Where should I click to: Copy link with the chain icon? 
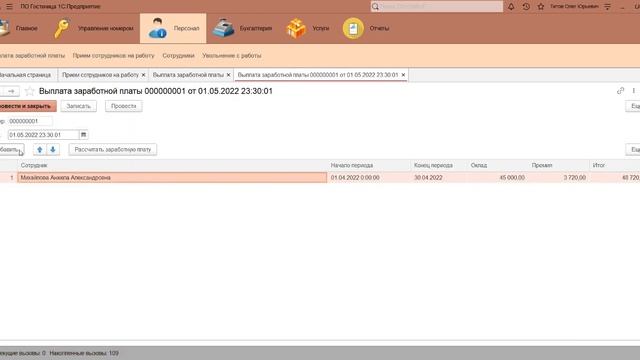click(x=620, y=91)
